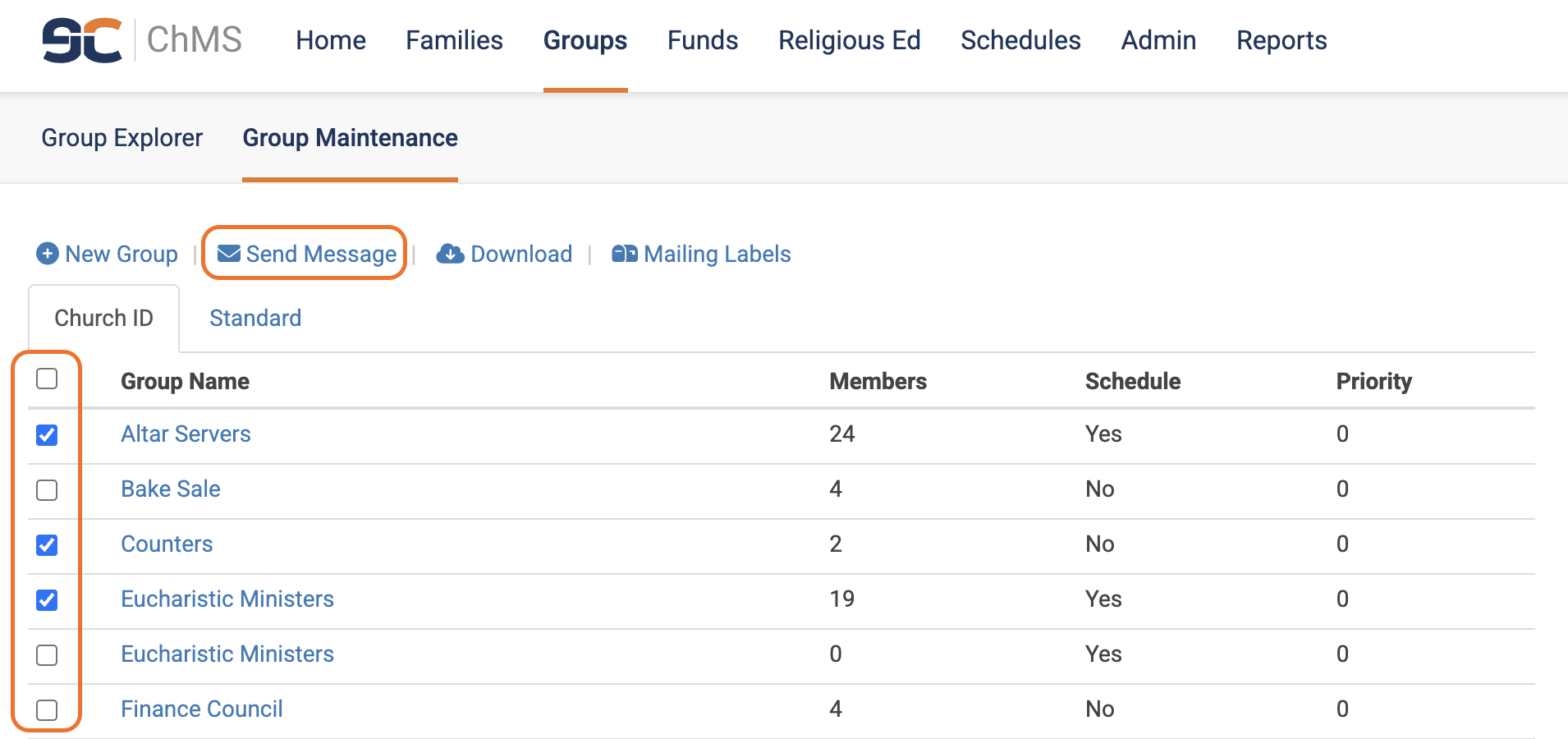The width and height of the screenshot is (1568, 739).
Task: Uncheck the Altar Servers checkbox
Action: click(47, 434)
